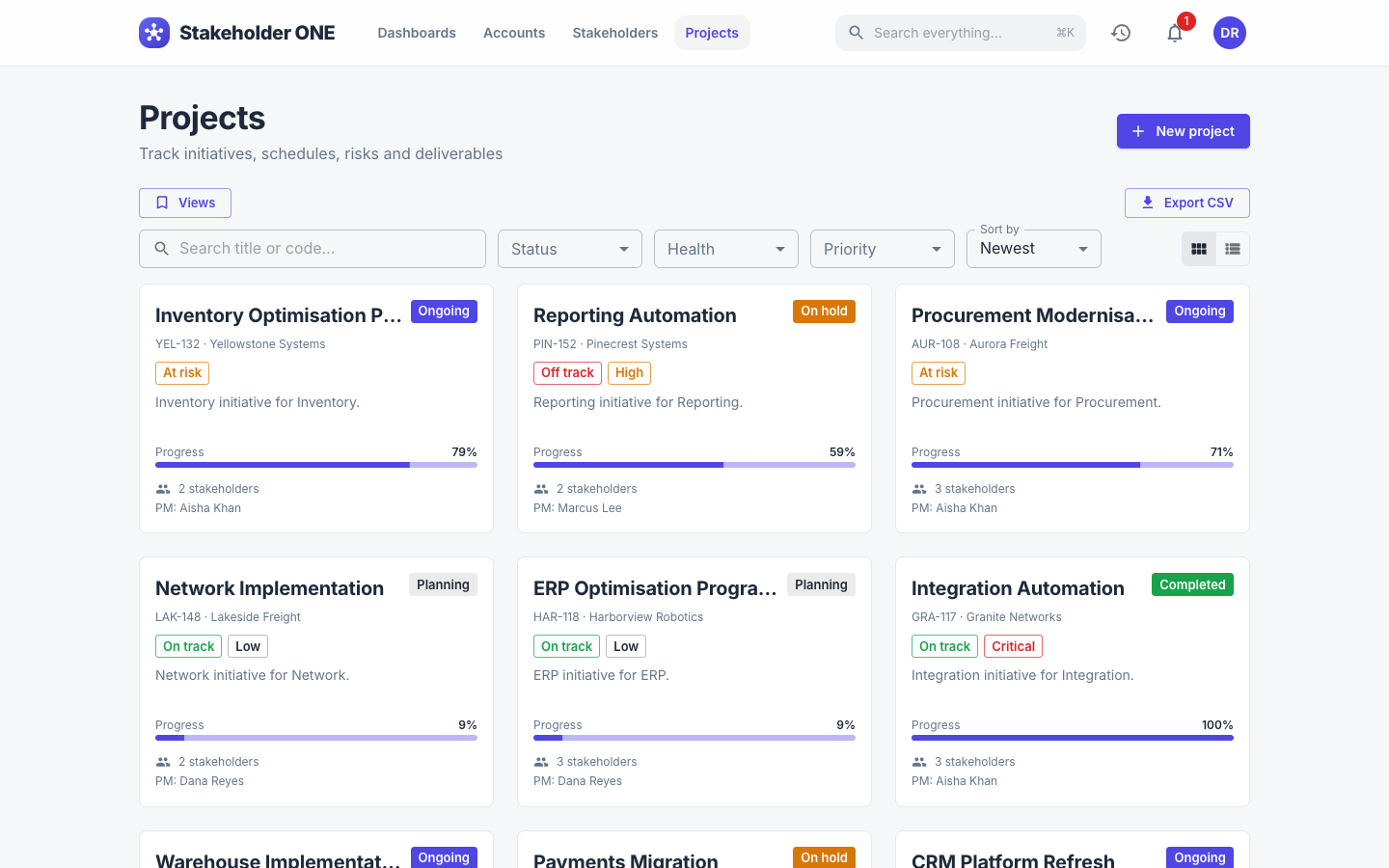
Task: Click the stakeholders icon on ERP Optimisation card
Action: (541, 762)
